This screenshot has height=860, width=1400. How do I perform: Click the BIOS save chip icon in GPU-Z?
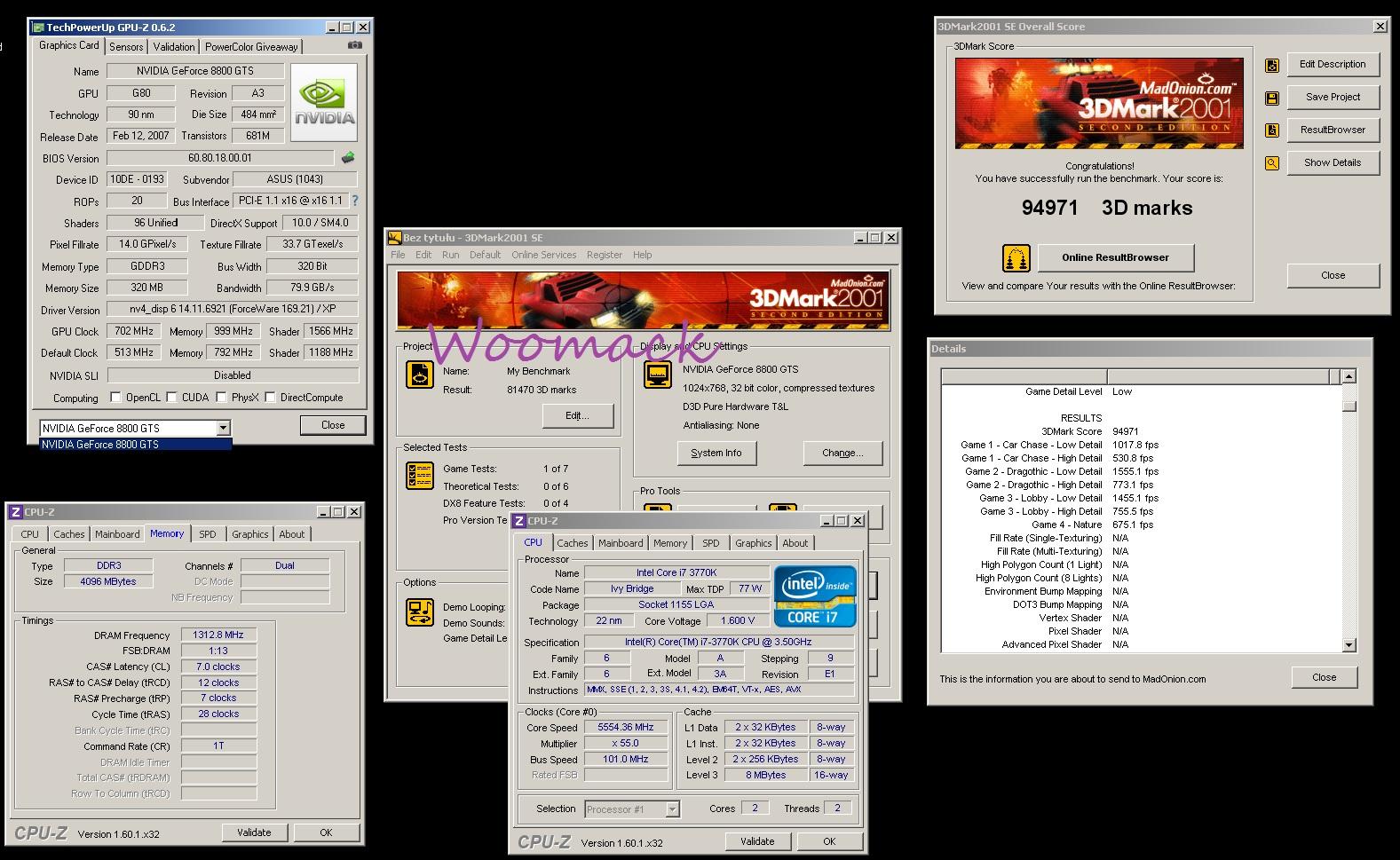click(x=348, y=157)
